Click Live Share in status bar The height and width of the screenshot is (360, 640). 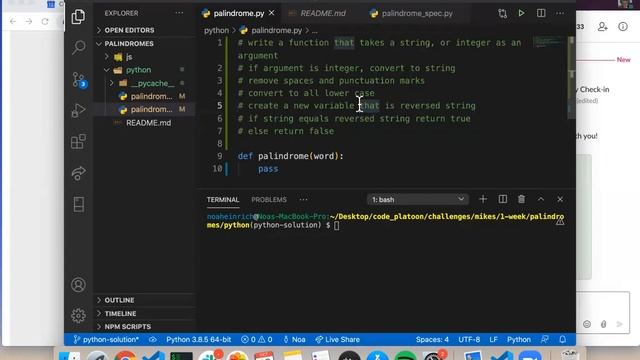(338, 339)
